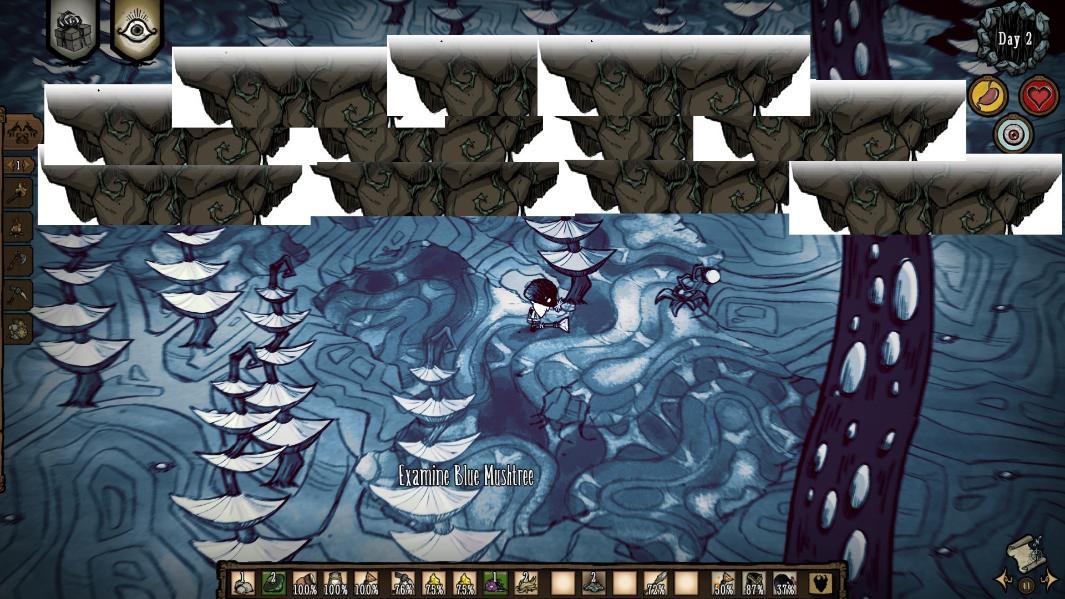Click the sanity brain meter
Viewport: 1065px width, 599px height.
[x=1013, y=134]
